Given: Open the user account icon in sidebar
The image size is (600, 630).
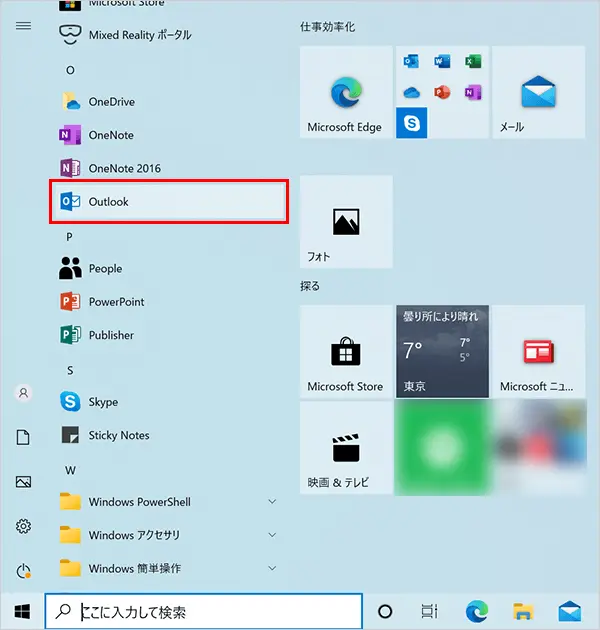Looking at the screenshot, I should click(23, 393).
